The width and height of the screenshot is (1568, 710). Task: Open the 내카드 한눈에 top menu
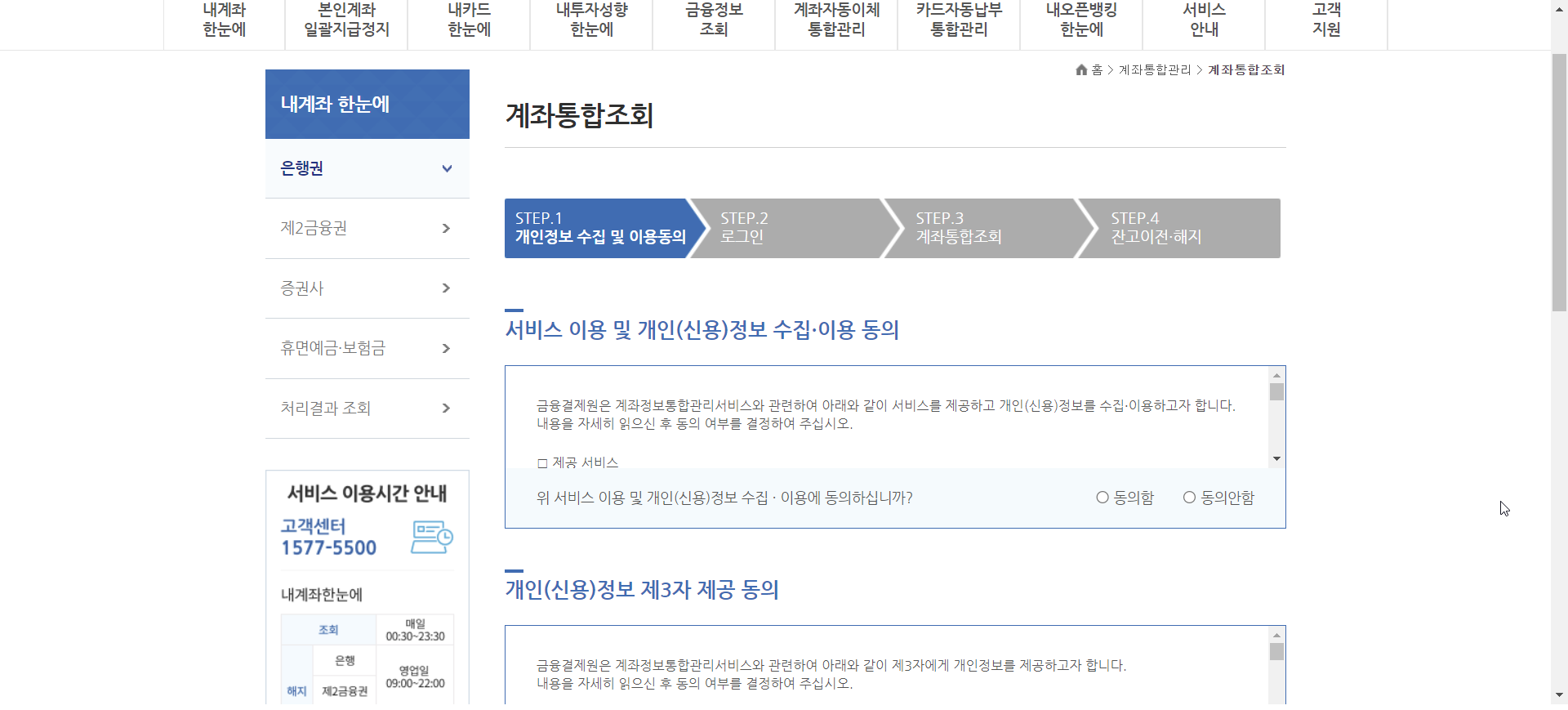469,20
